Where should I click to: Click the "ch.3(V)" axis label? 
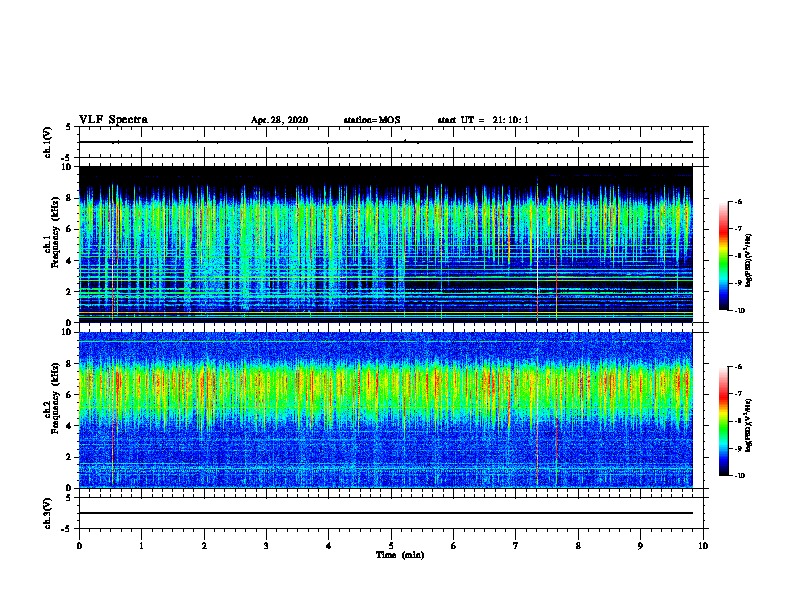[48, 513]
